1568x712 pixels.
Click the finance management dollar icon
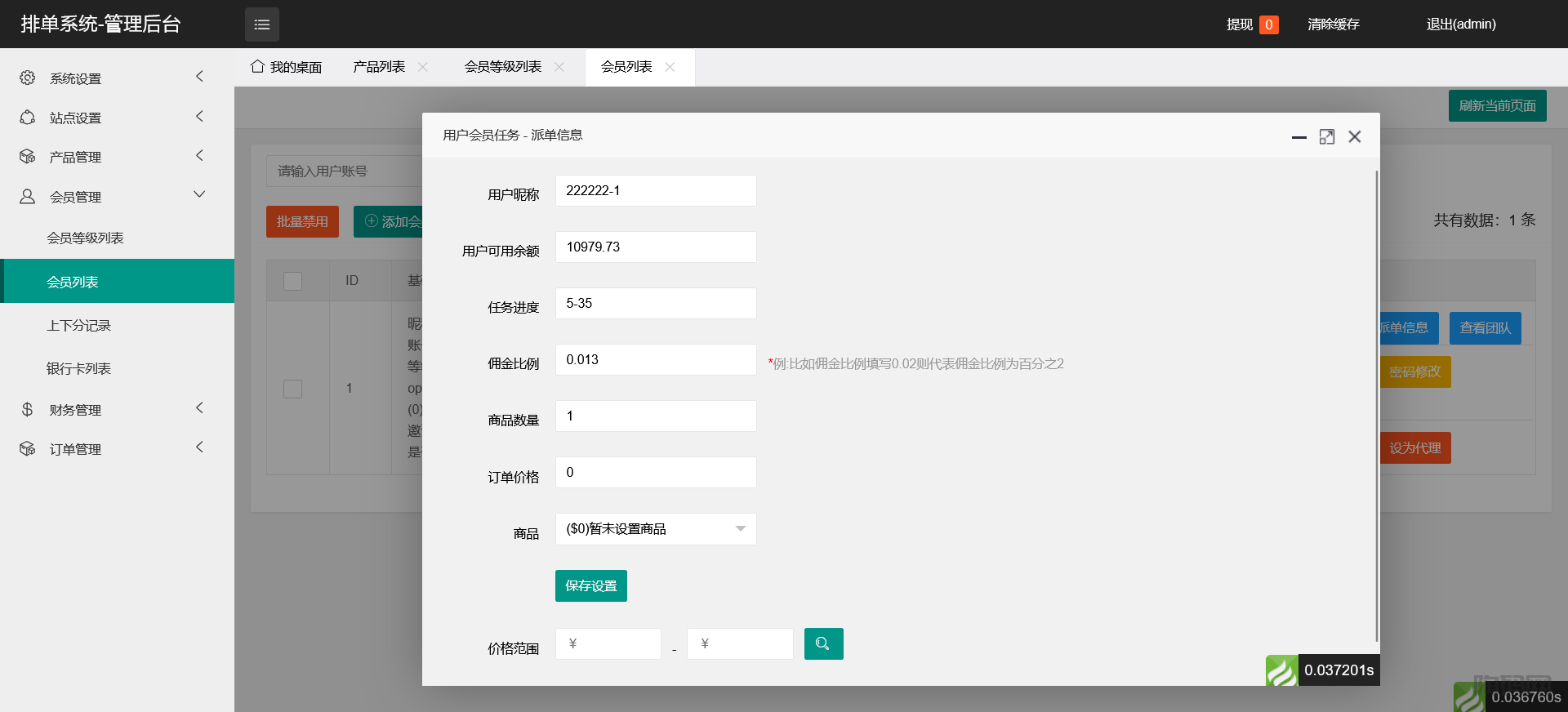tap(28, 409)
